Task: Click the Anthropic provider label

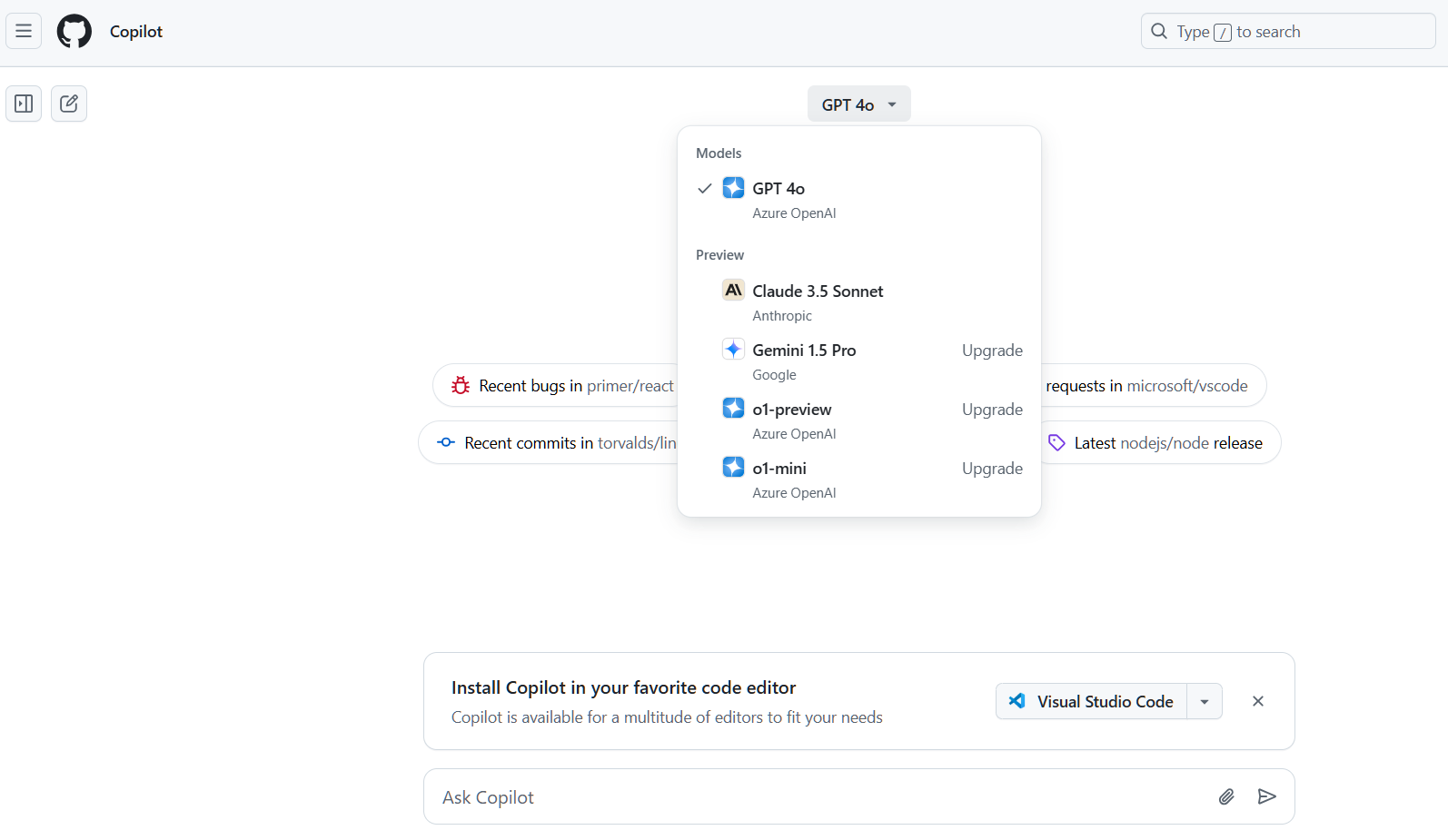Action: [x=782, y=316]
